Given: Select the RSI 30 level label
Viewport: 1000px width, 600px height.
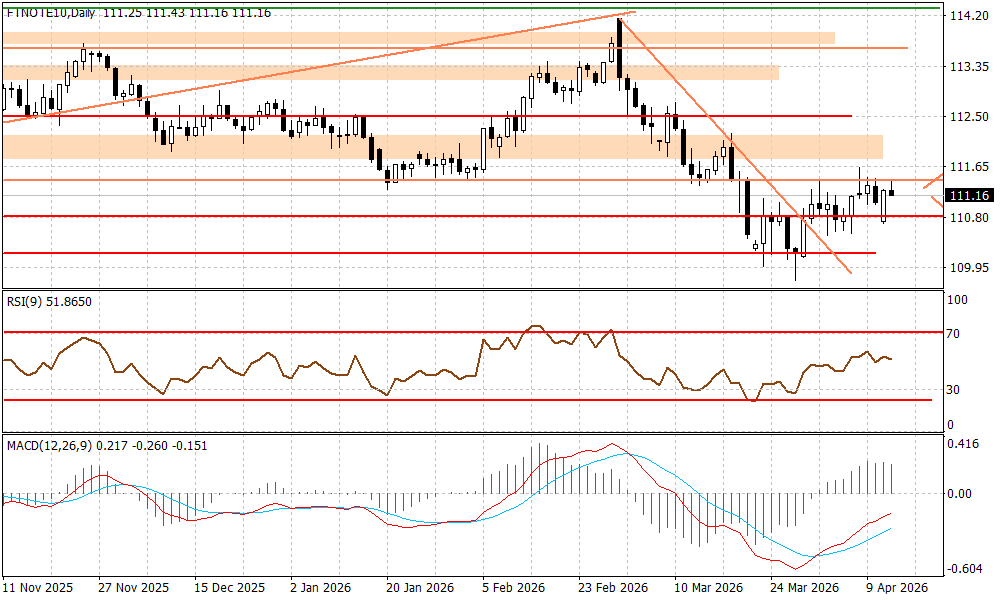Looking at the screenshot, I should coord(957,389).
